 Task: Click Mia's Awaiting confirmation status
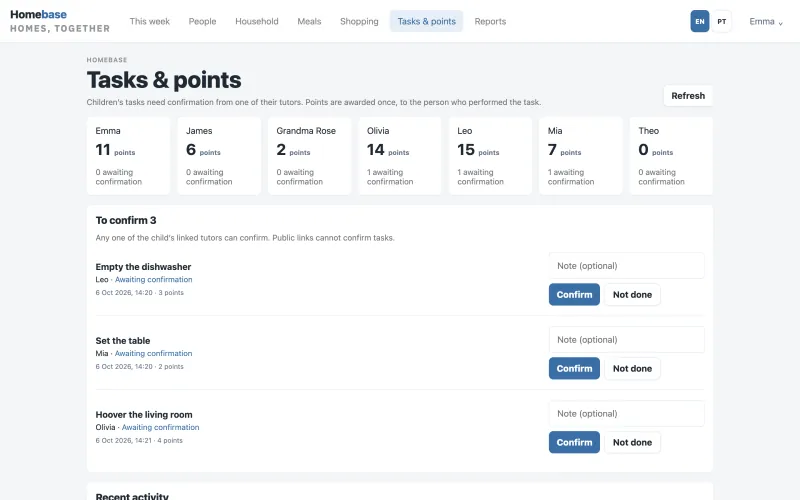pyautogui.click(x=154, y=354)
